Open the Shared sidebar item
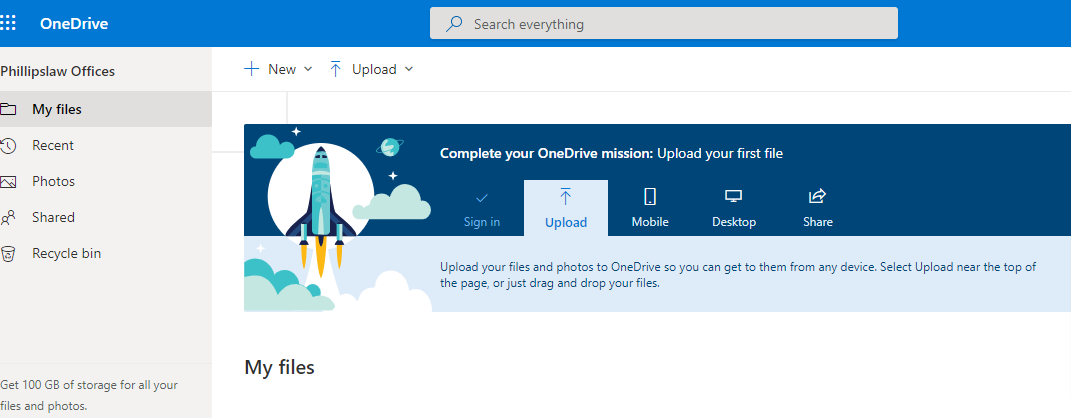Viewport: 1071px width, 418px height. click(x=53, y=217)
